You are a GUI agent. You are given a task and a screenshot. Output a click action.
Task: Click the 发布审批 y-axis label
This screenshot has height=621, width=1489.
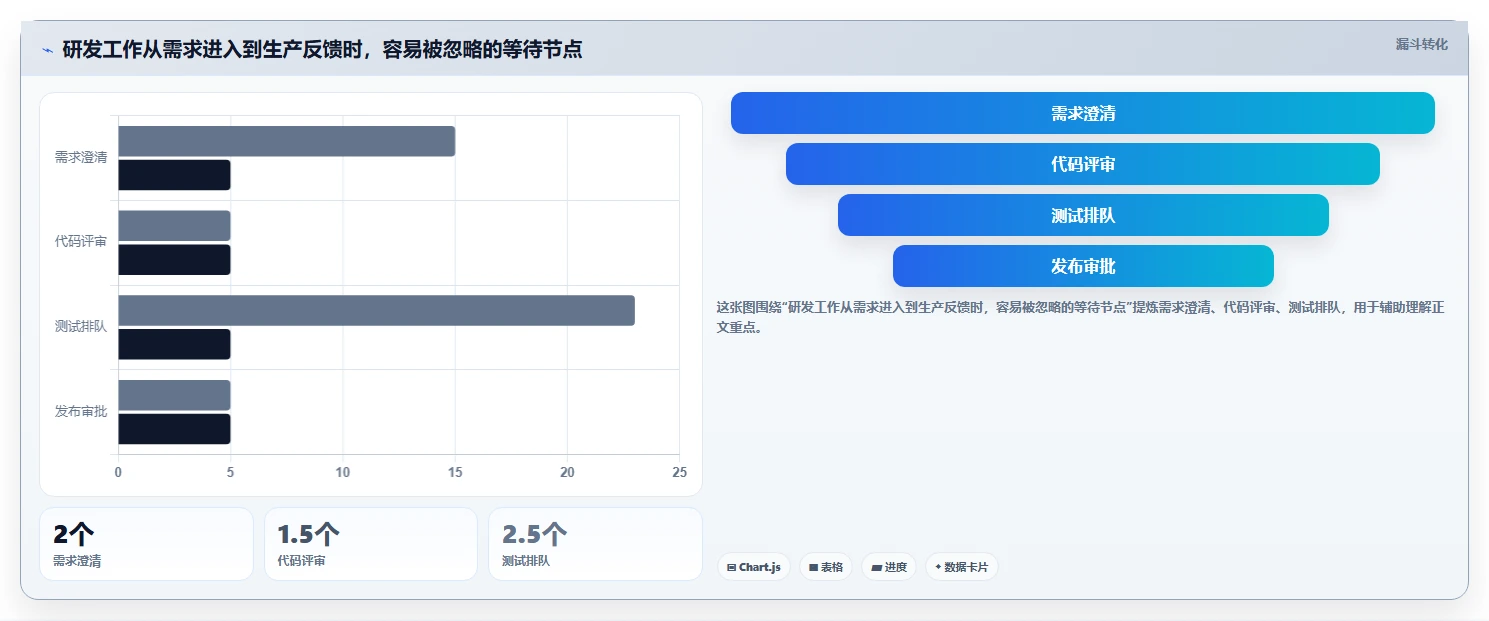click(81, 412)
